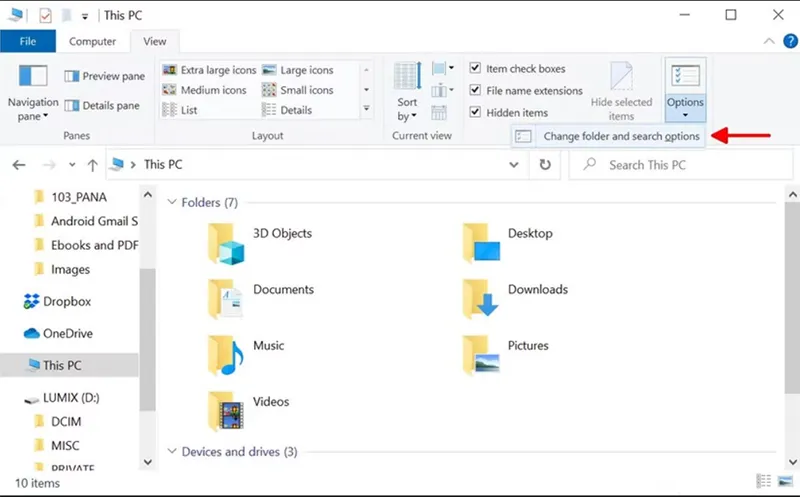Select Large icons layout
This screenshot has height=497, width=800.
(297, 70)
